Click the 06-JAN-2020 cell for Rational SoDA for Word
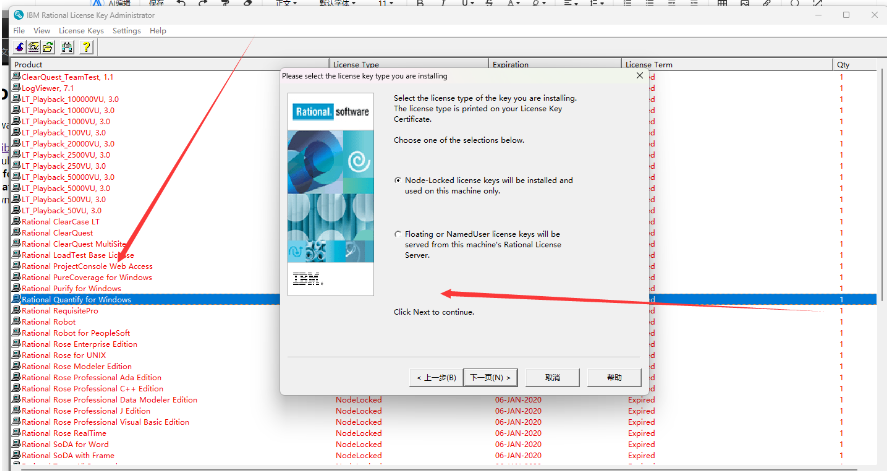The image size is (887, 471). (518, 444)
